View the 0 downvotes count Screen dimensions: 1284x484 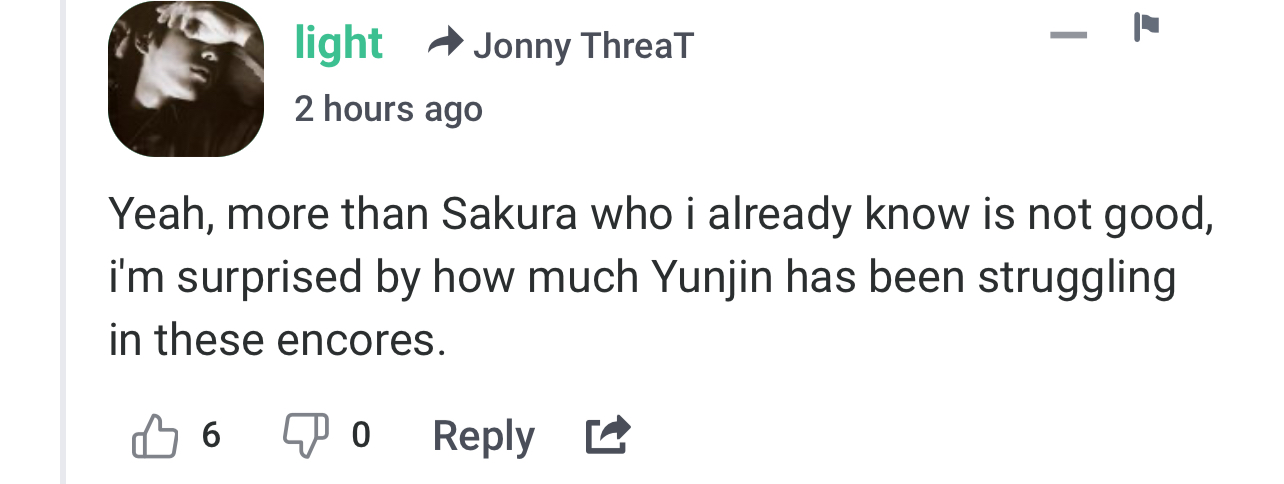click(361, 435)
